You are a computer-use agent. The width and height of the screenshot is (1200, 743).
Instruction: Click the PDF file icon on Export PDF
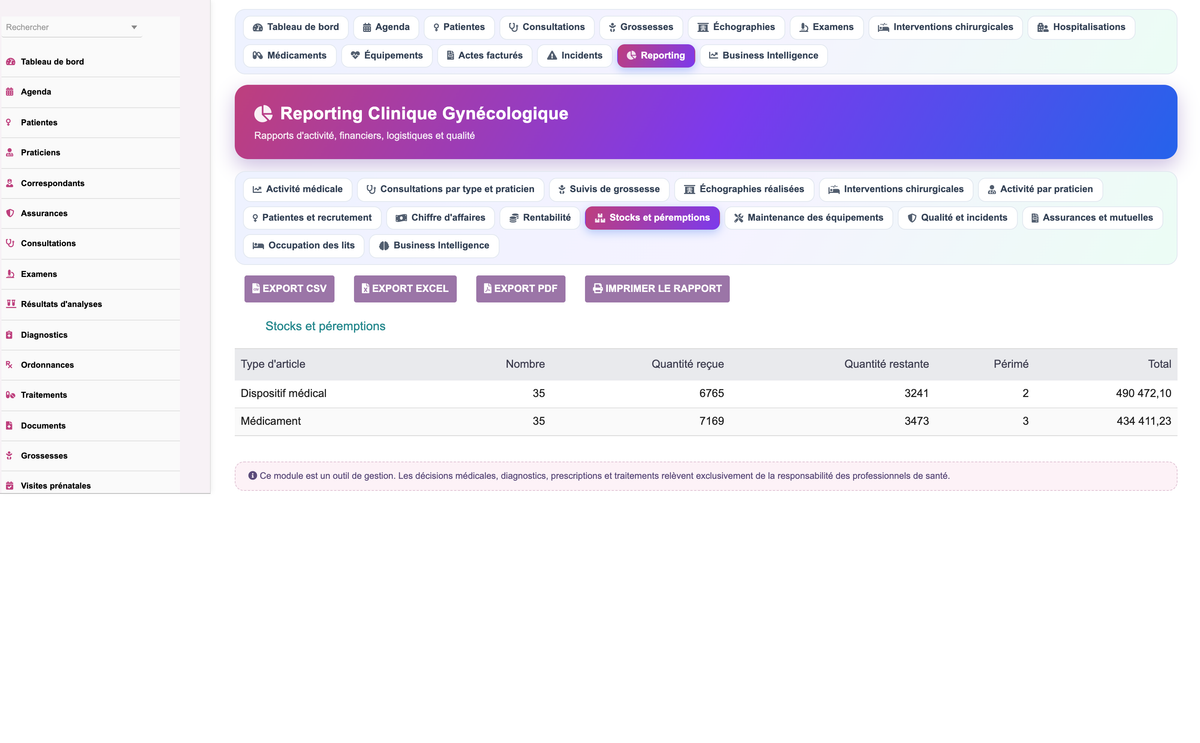(487, 289)
